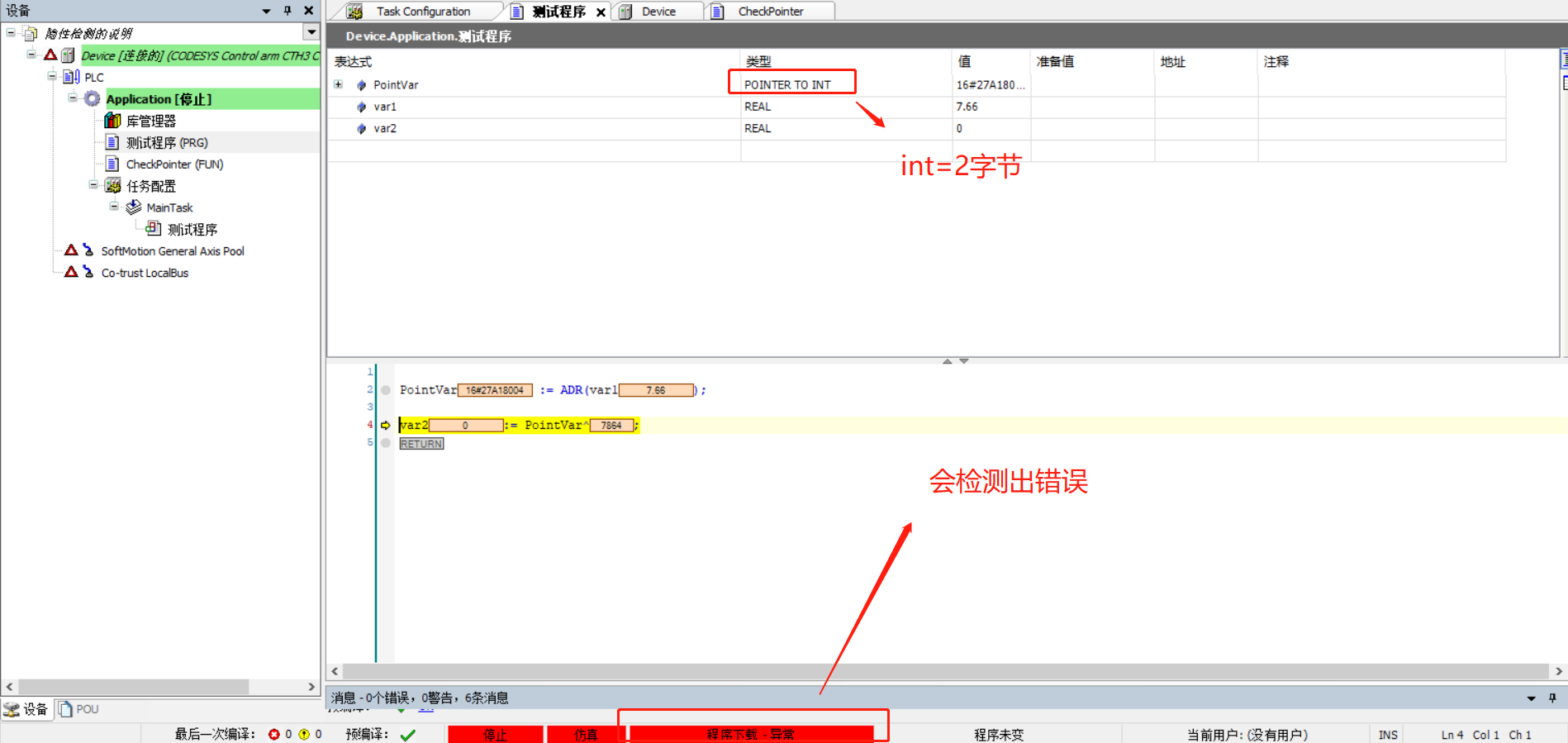Click the warning triangle next to Device
This screenshot has width=1568, height=743.
coord(50,55)
